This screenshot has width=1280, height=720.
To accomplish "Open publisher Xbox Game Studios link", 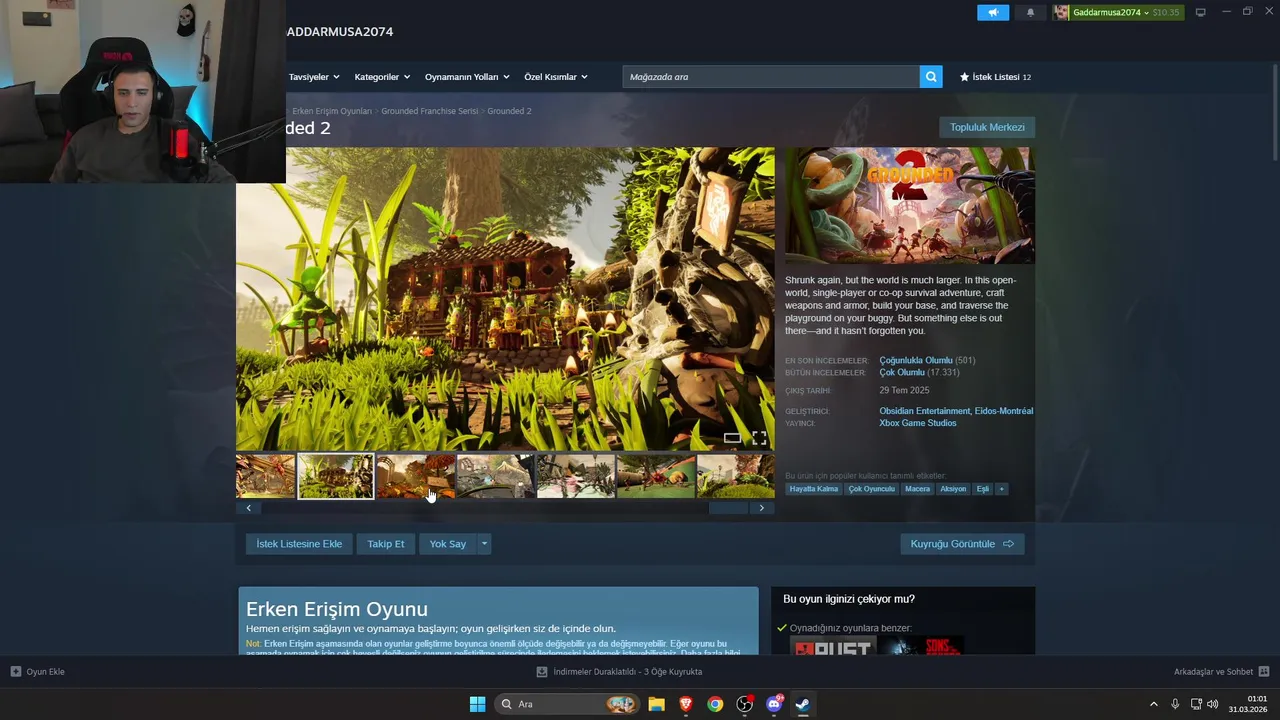I will (918, 423).
